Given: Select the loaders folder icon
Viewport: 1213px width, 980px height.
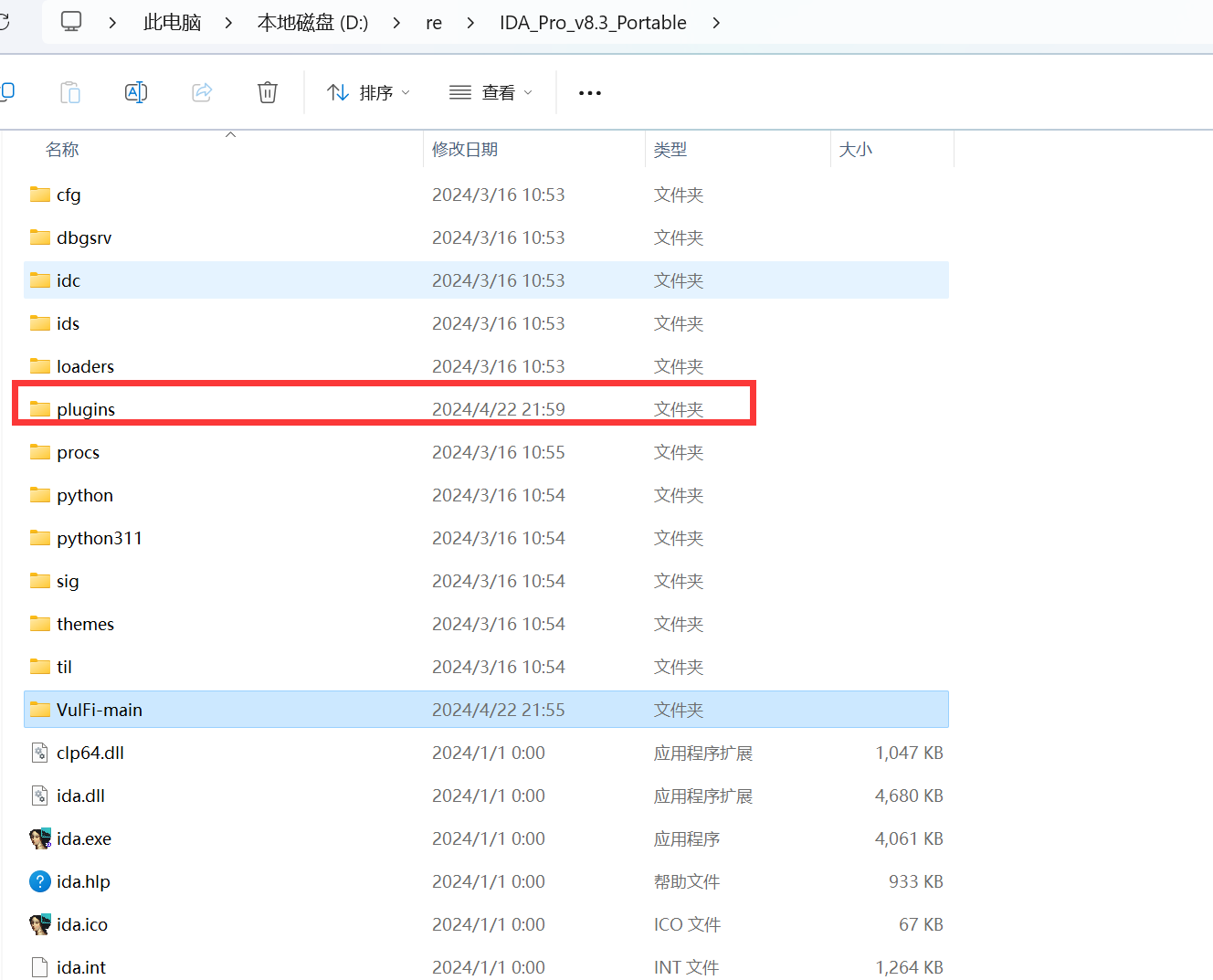Looking at the screenshot, I should point(40,366).
